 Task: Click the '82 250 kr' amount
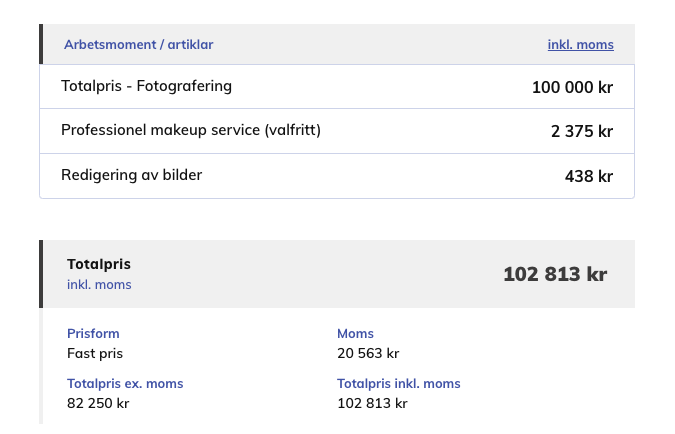[x=98, y=403]
